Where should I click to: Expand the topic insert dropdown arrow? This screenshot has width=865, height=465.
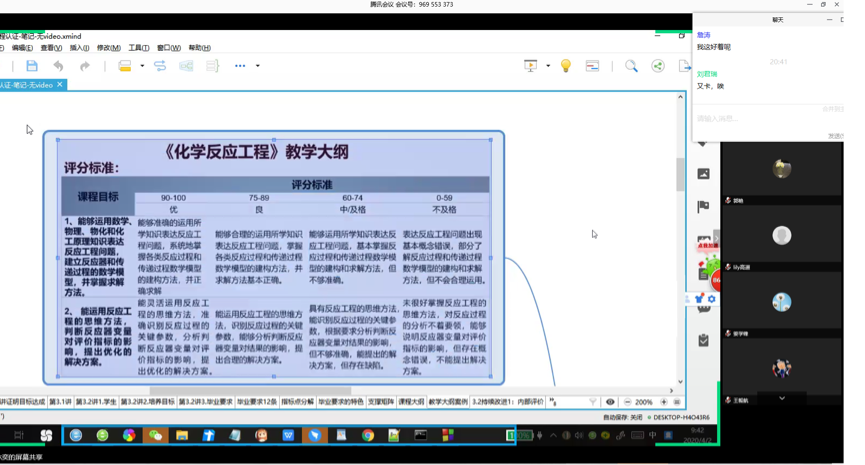(x=142, y=66)
